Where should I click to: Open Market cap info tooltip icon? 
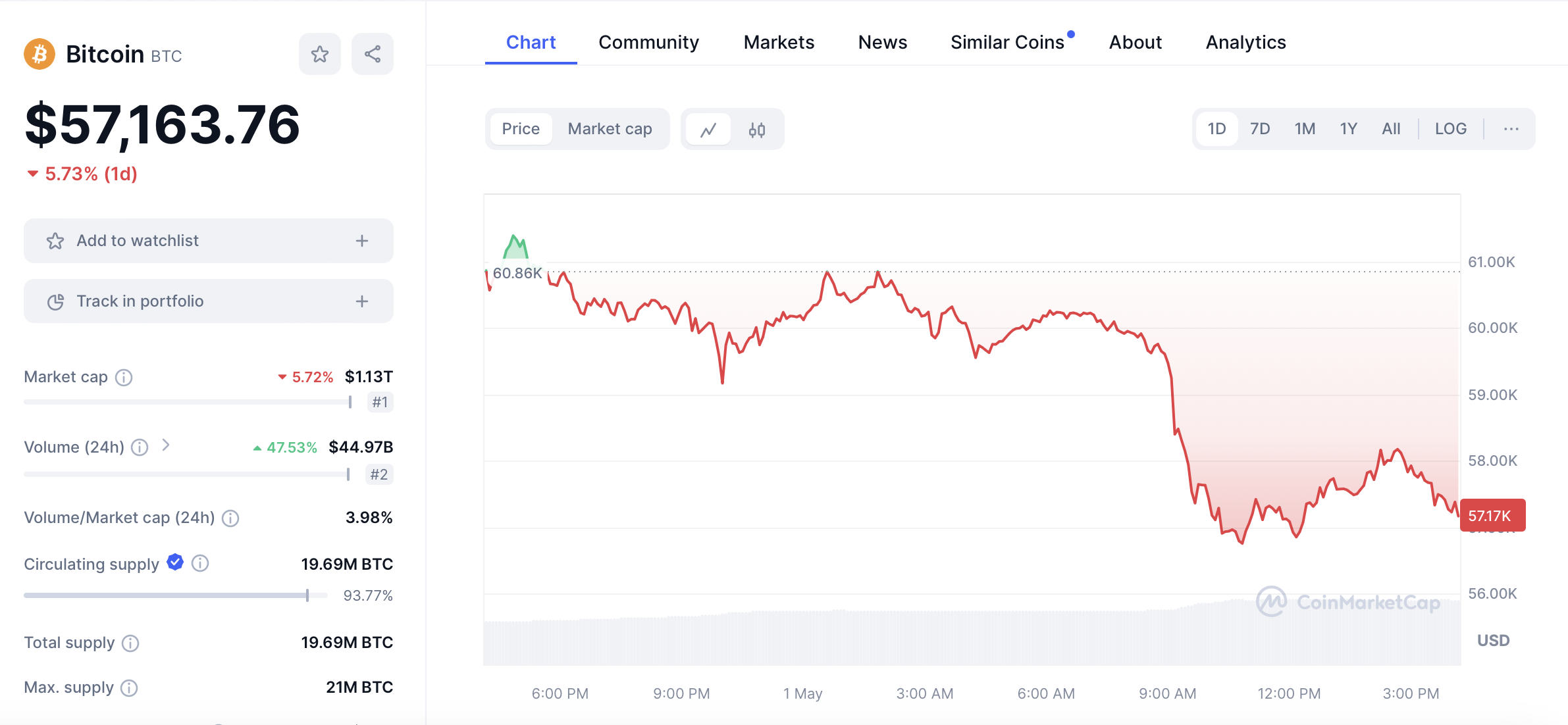[124, 378]
